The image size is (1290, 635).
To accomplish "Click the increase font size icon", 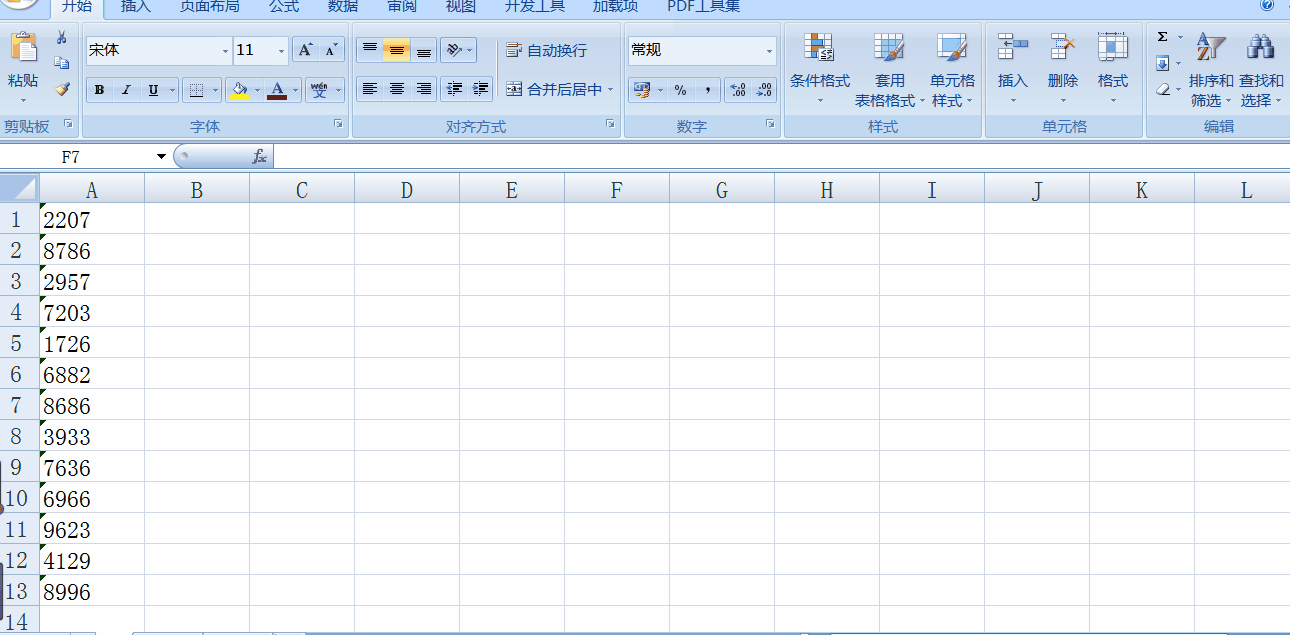I will [x=306, y=50].
